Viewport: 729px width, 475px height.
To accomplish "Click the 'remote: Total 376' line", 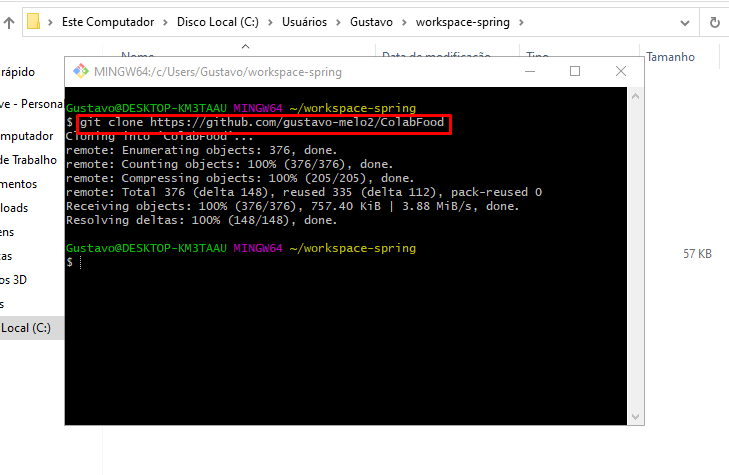I will tap(304, 192).
